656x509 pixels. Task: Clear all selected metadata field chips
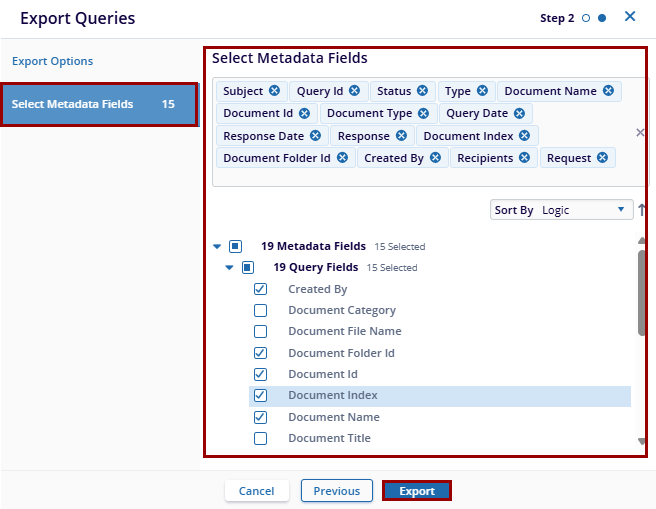640,132
